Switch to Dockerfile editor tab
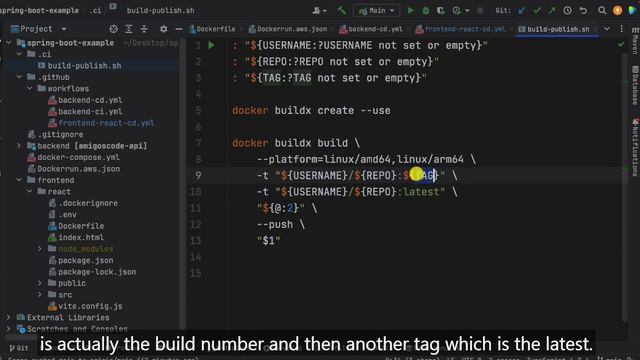Viewport: 640px width, 360px height. click(213, 29)
